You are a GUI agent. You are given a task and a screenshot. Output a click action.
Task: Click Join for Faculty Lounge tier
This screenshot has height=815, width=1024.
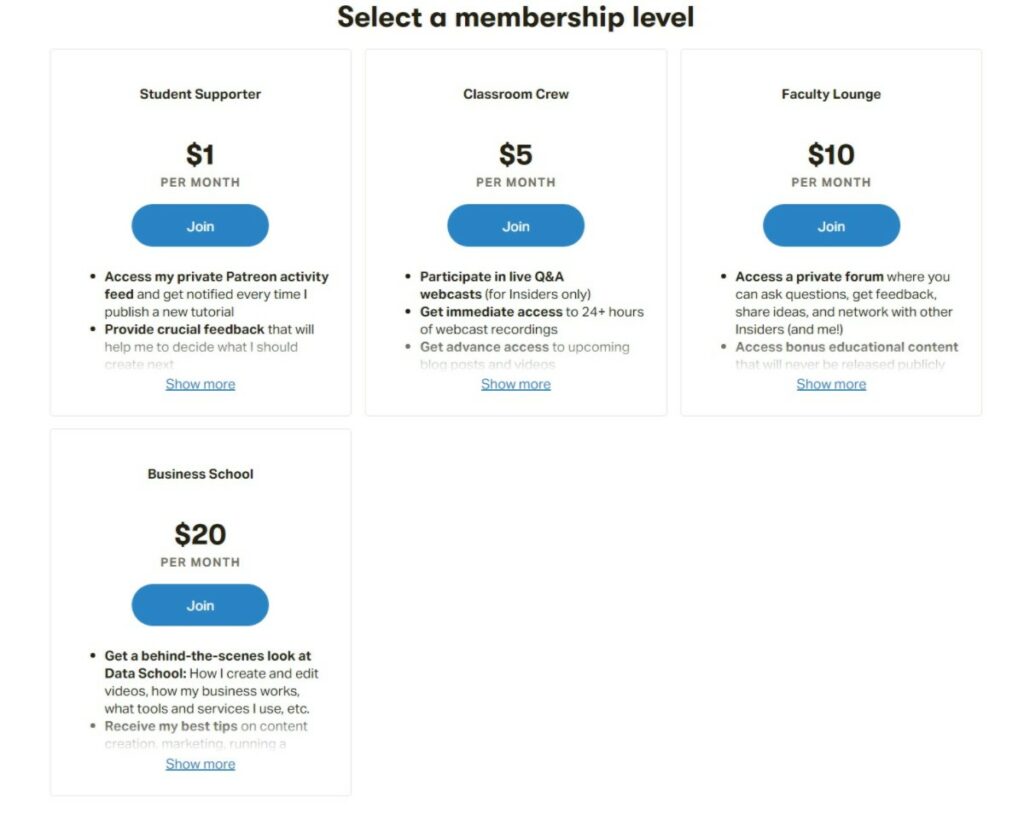tap(831, 225)
